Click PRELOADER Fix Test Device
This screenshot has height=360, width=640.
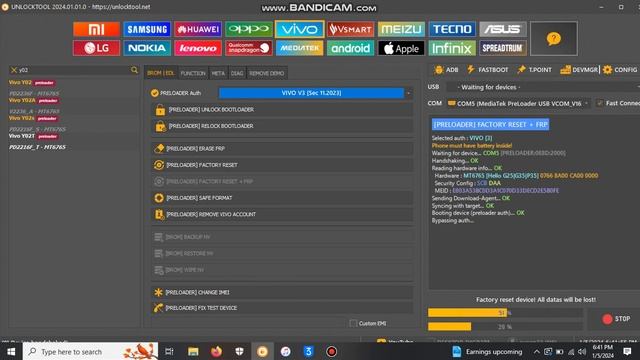point(282,308)
